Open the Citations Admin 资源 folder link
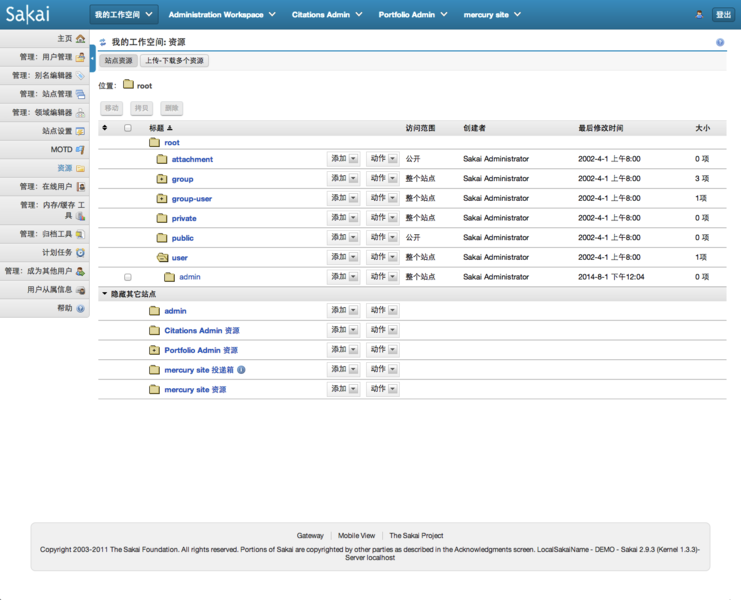Screen dimensions: 741x600 click(202, 331)
